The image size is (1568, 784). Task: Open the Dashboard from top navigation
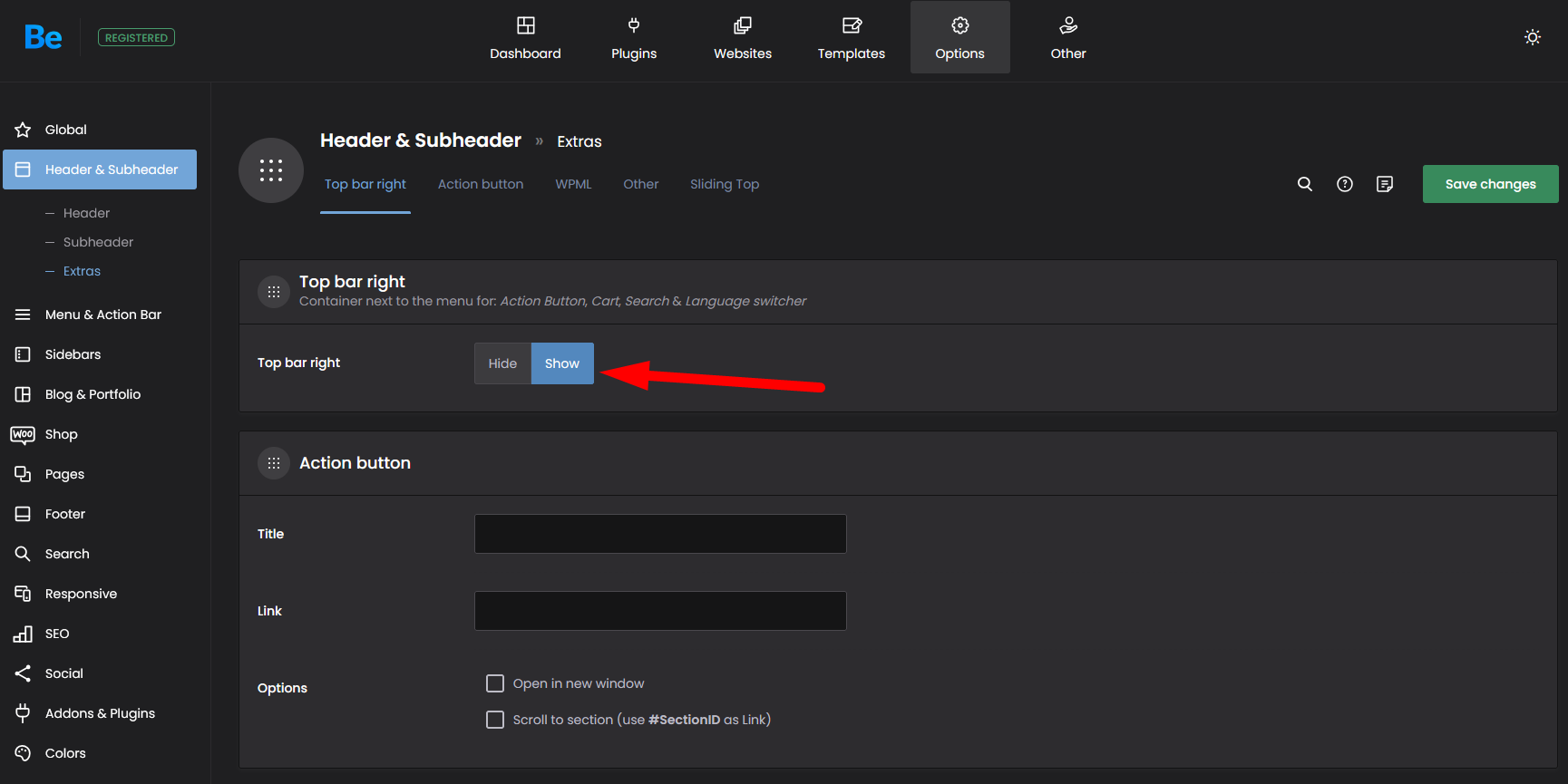click(x=525, y=37)
